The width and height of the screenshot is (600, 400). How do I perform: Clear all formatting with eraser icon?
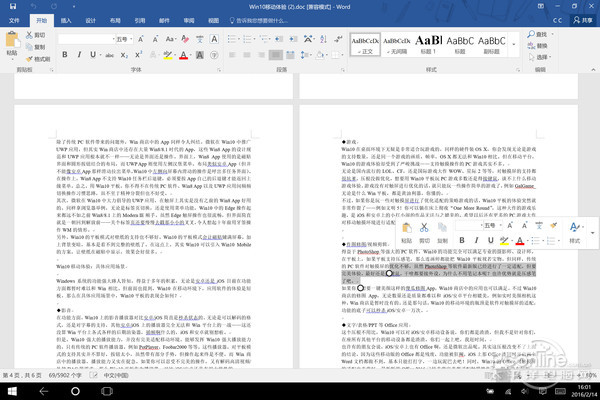point(185,39)
